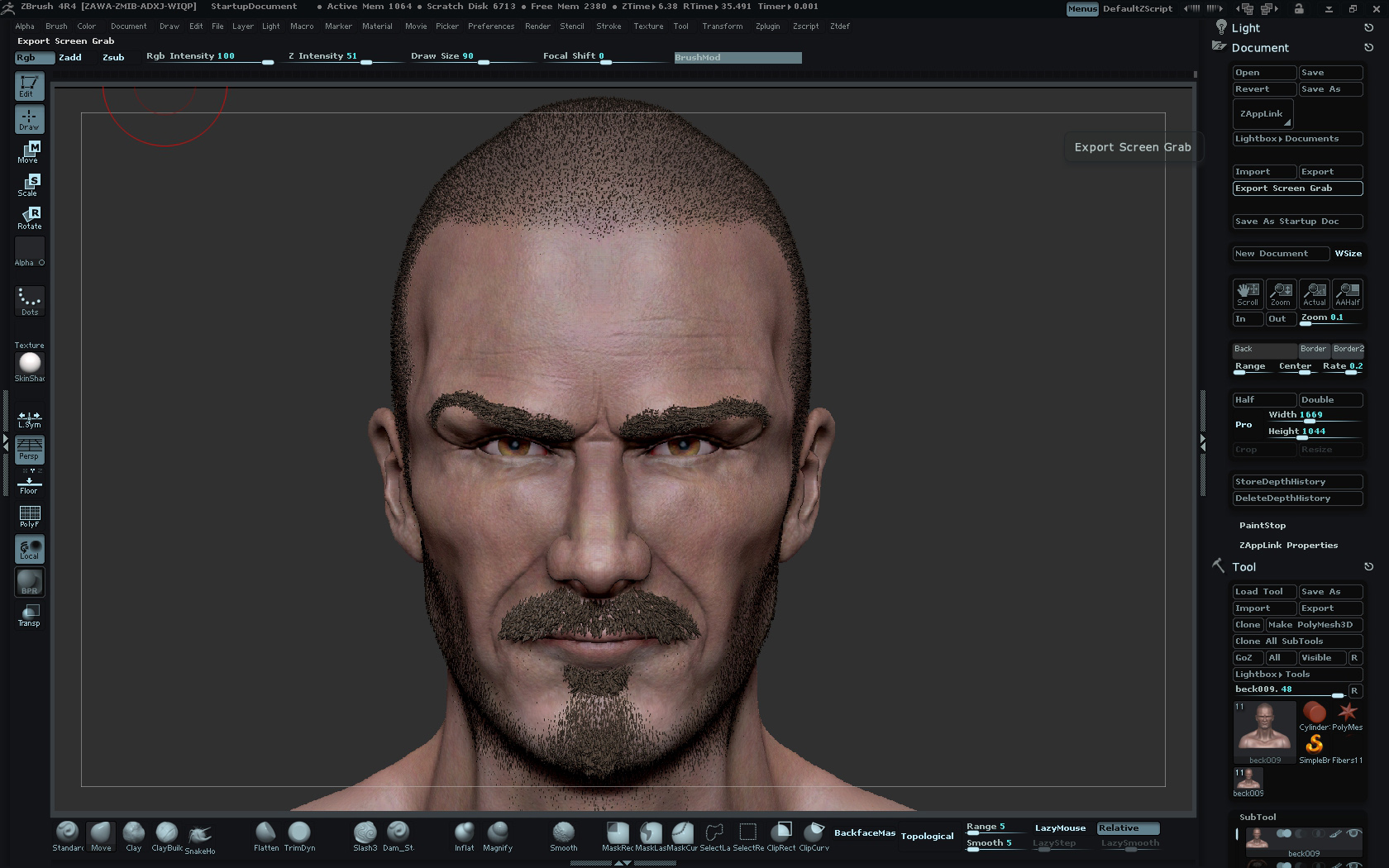Select the Smooth brush
The height and width of the screenshot is (868, 1389).
[563, 836]
